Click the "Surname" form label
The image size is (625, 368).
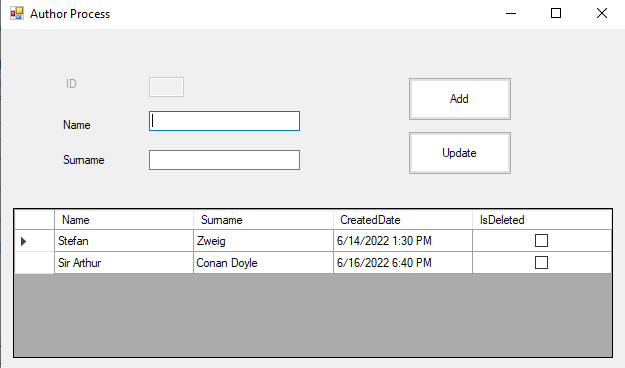pos(84,160)
